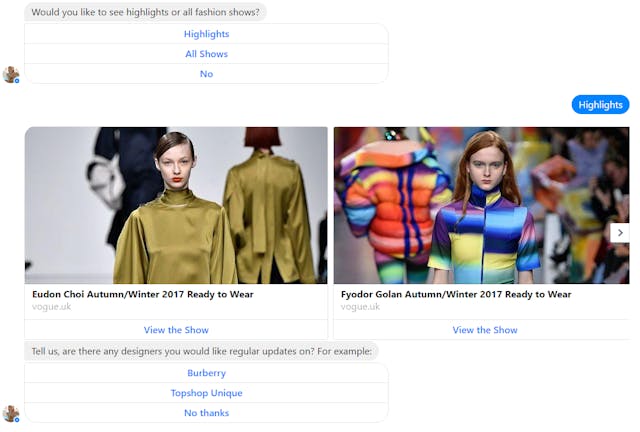Image resolution: width=640 pixels, height=432 pixels.
Task: Open vogue.uk link under Eudon Choi card
Action: pos(52,307)
